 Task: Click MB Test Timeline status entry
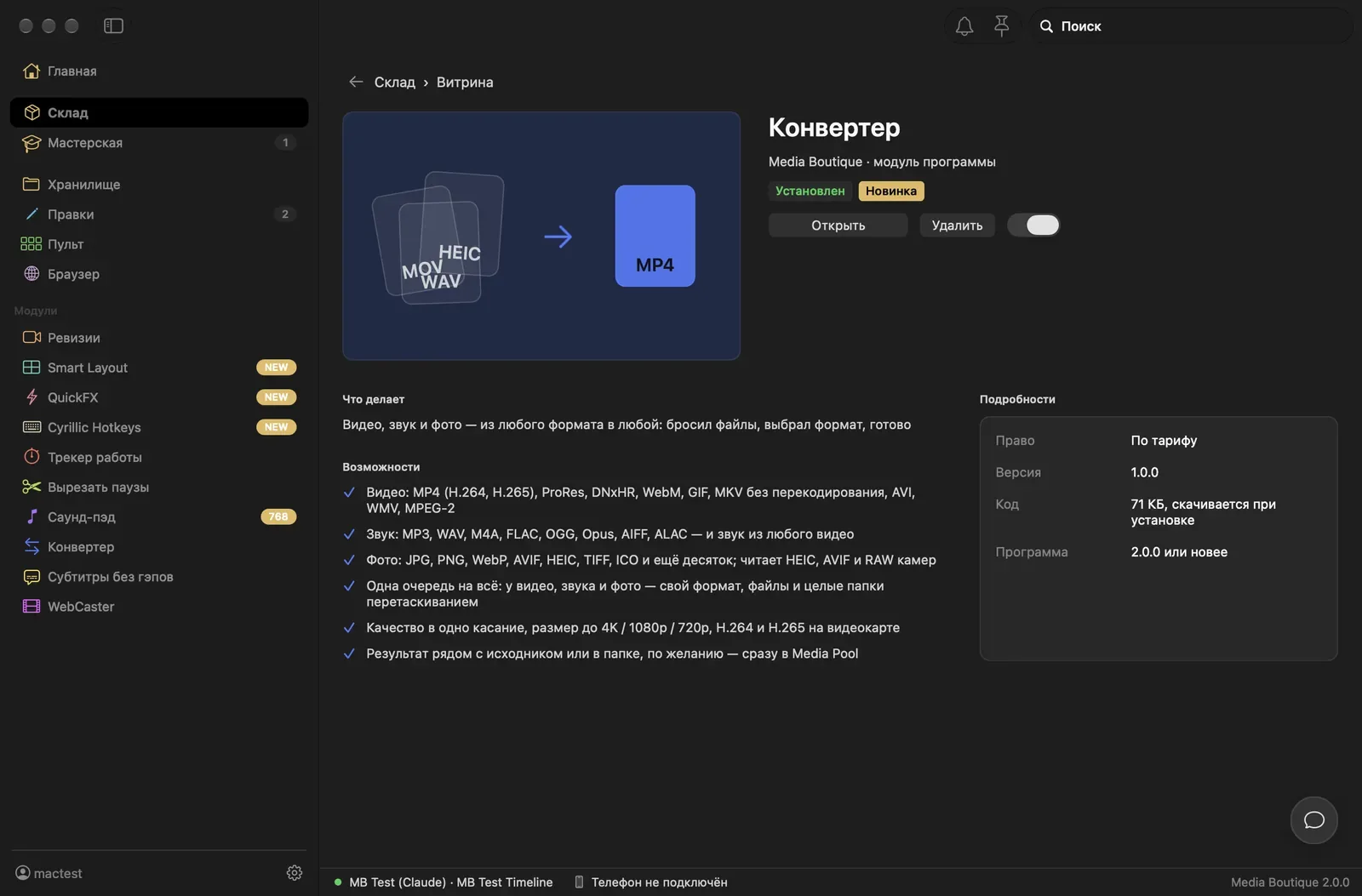(504, 882)
